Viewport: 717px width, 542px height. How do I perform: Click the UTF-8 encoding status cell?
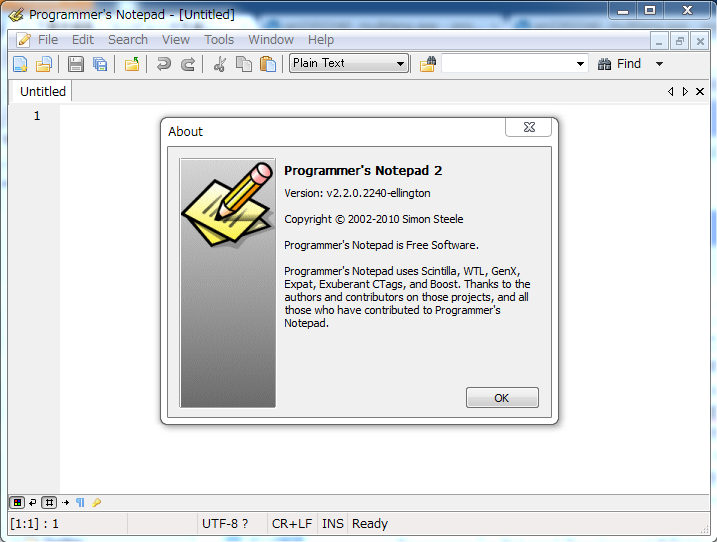[232, 524]
